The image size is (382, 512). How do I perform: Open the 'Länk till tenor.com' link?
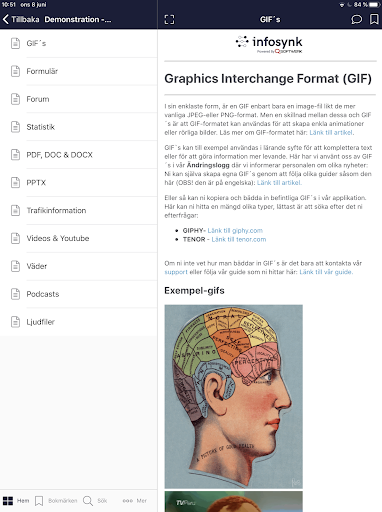click(x=239, y=239)
